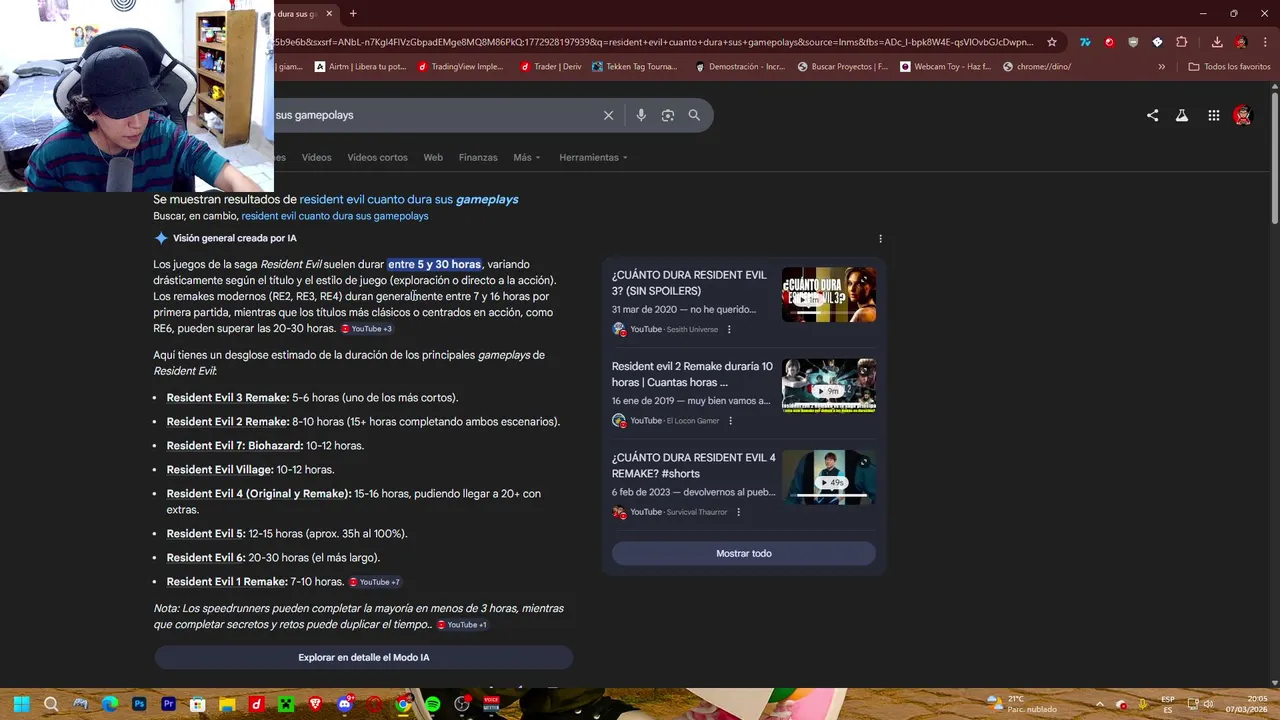The width and height of the screenshot is (1280, 720).
Task: Expand the Herramientas dropdown
Action: pyautogui.click(x=593, y=157)
